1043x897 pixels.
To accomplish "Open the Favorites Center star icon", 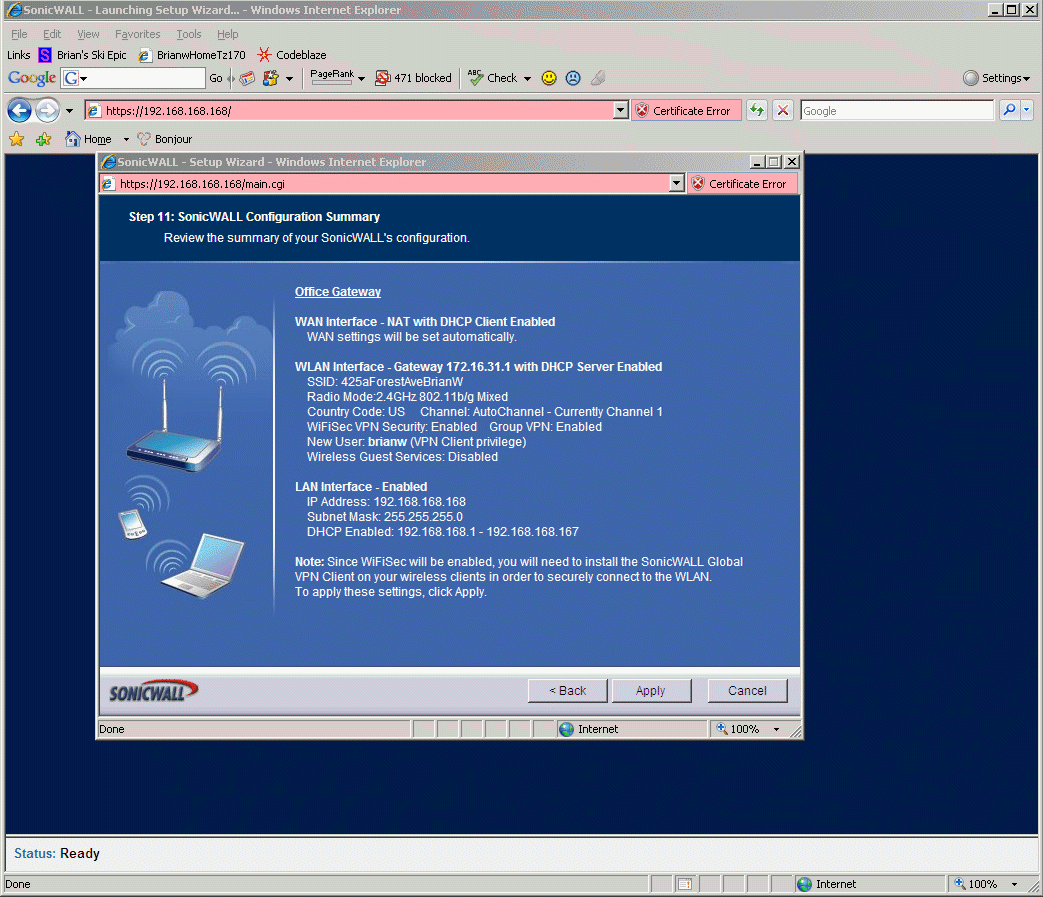I will (x=17, y=139).
